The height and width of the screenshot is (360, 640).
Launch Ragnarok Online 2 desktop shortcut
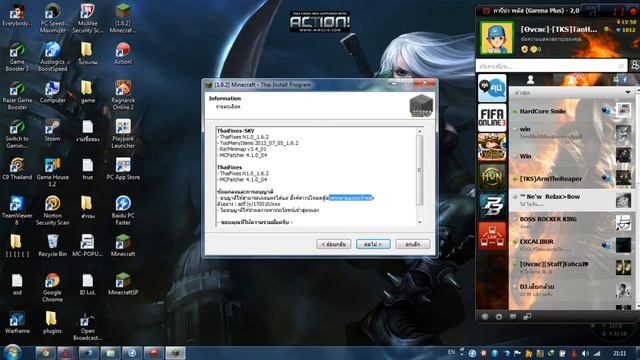[x=123, y=95]
